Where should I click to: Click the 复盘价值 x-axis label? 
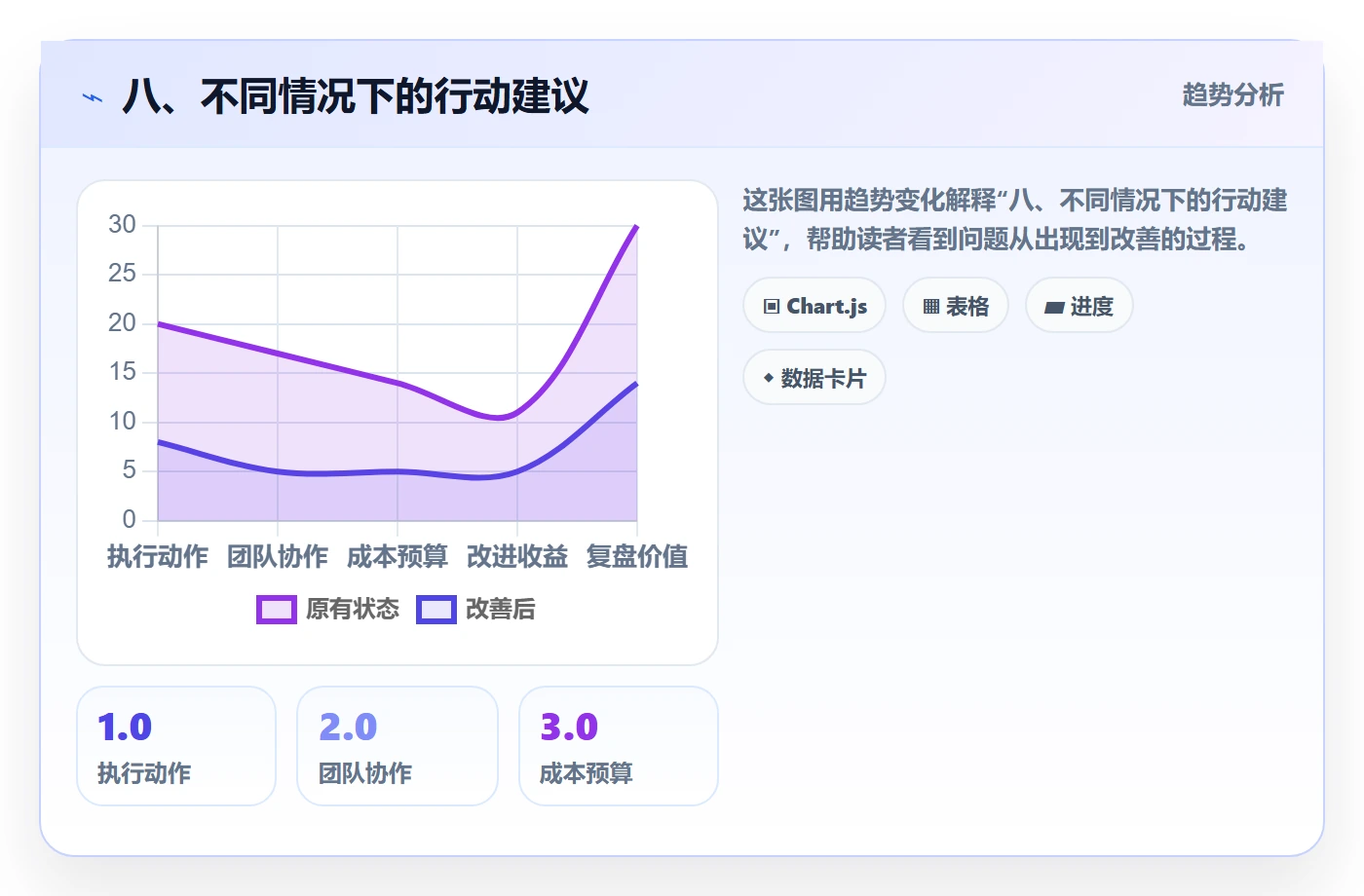tap(637, 557)
